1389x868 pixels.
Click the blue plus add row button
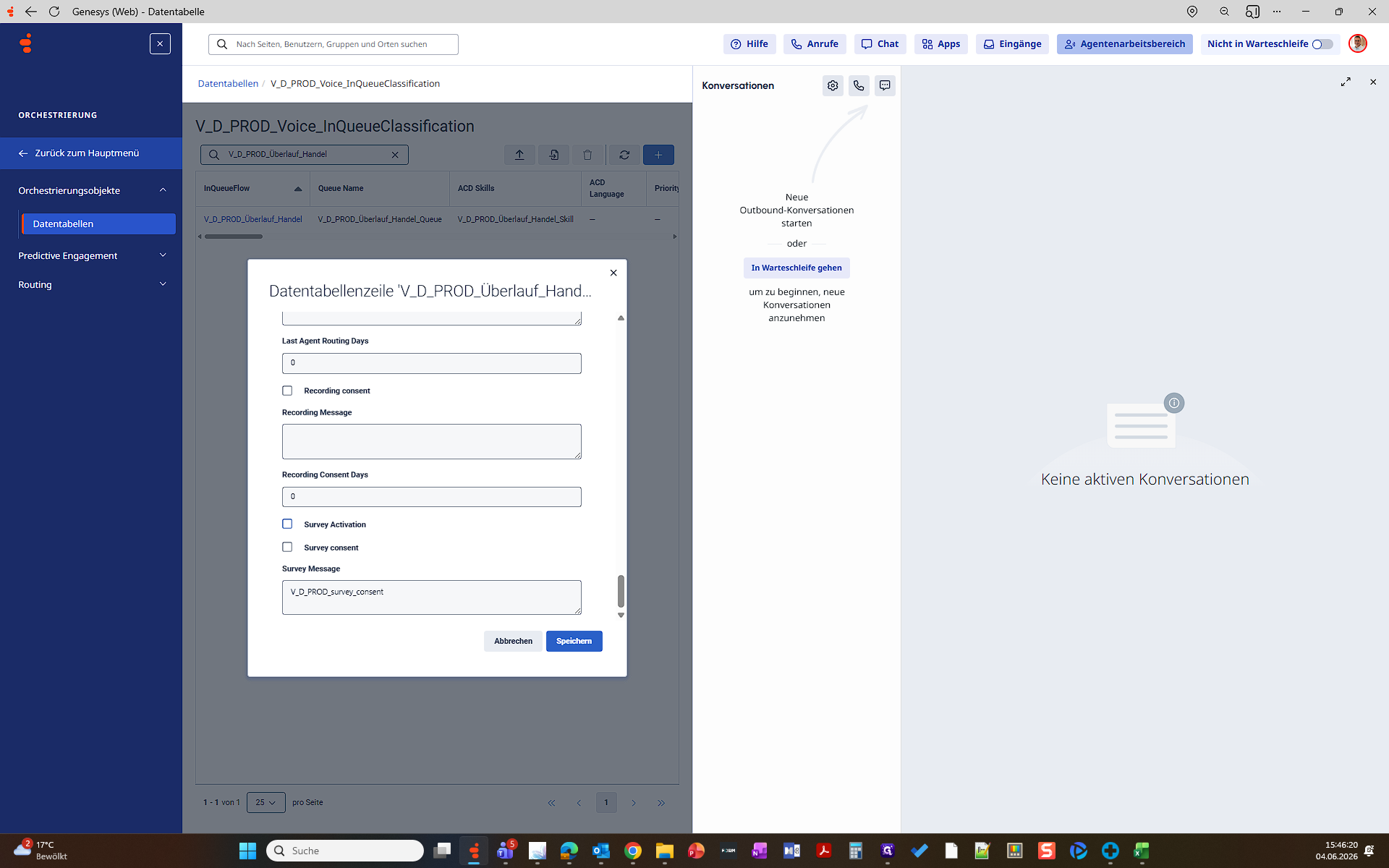(x=658, y=155)
